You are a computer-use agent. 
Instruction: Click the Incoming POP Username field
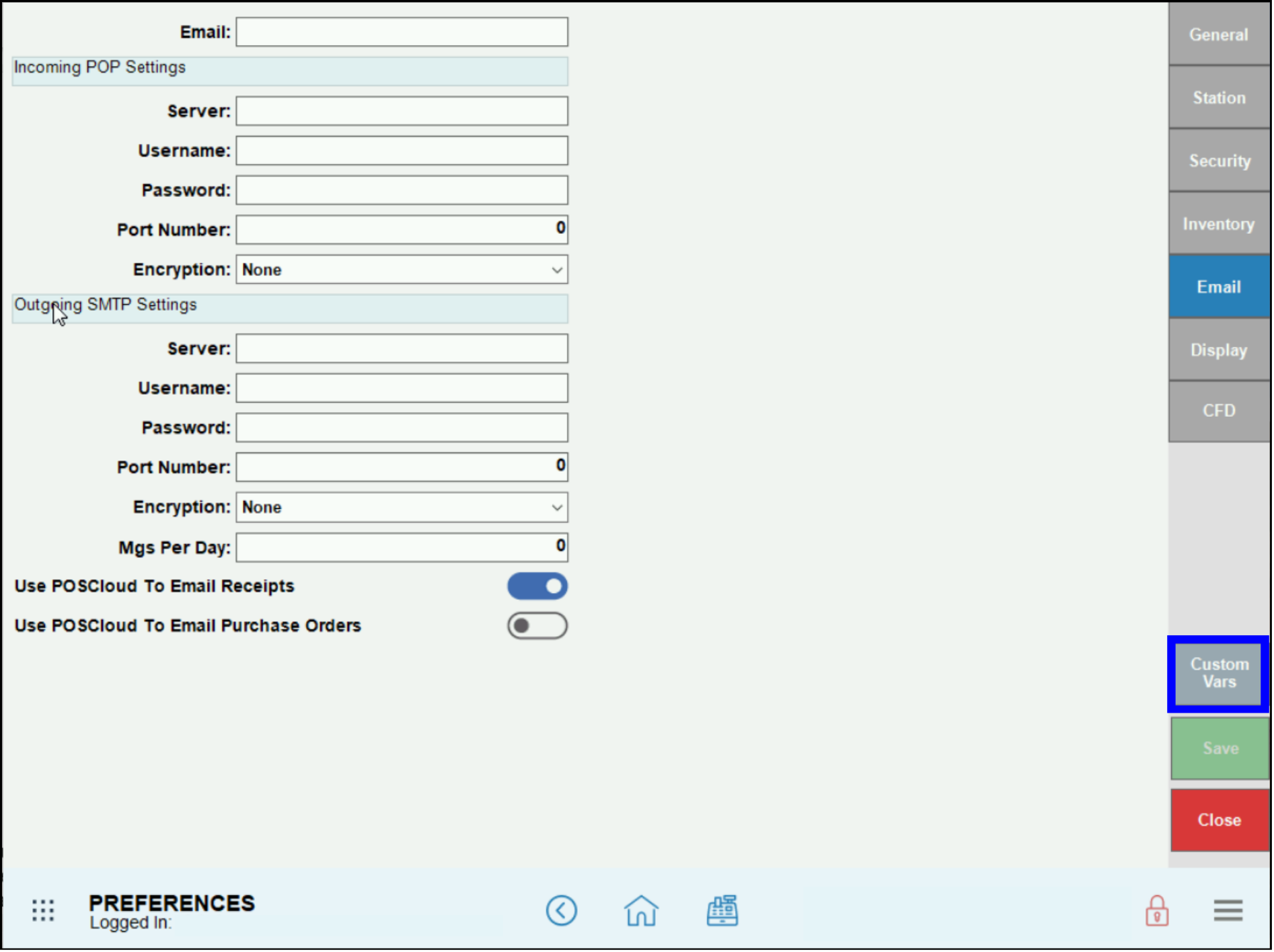tap(402, 151)
